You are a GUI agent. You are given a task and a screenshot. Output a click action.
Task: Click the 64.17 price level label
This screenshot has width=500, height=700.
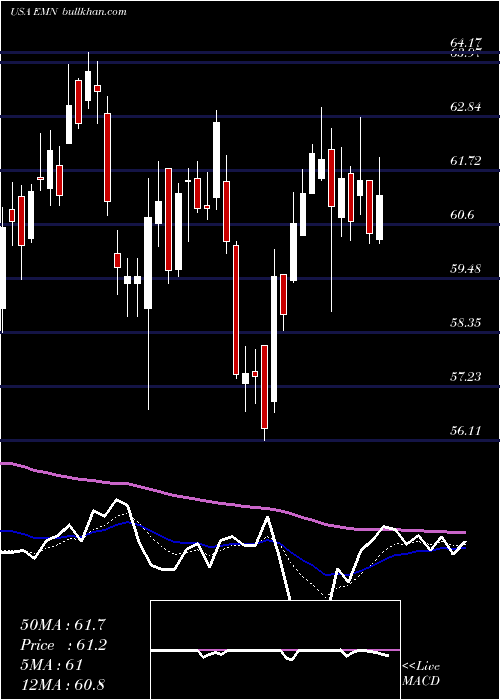click(x=466, y=43)
